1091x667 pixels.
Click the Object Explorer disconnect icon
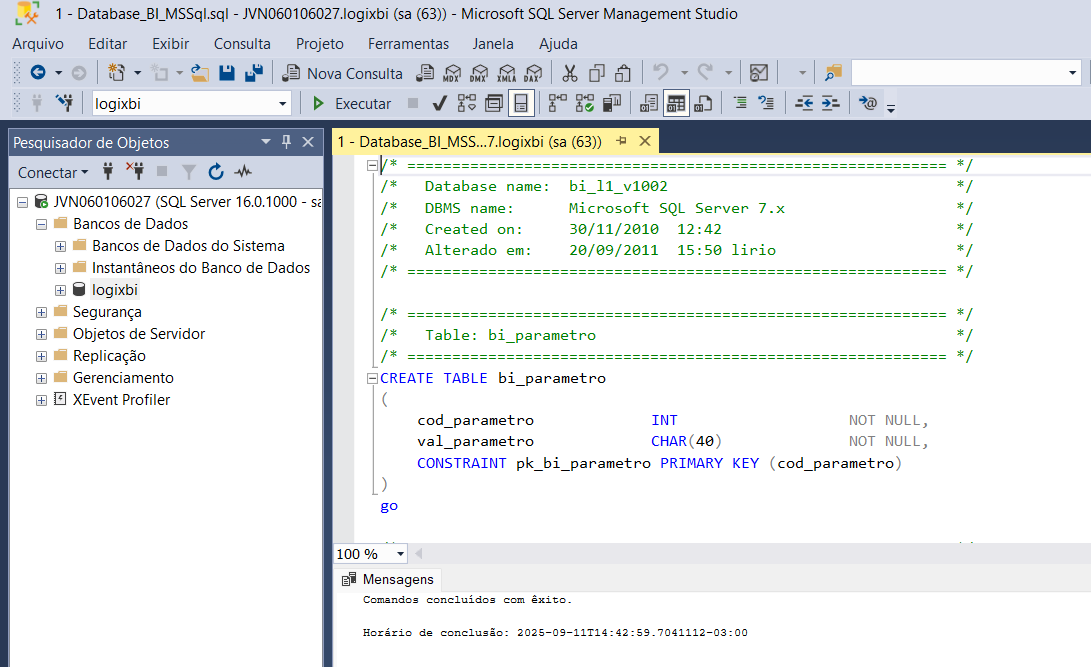135,171
